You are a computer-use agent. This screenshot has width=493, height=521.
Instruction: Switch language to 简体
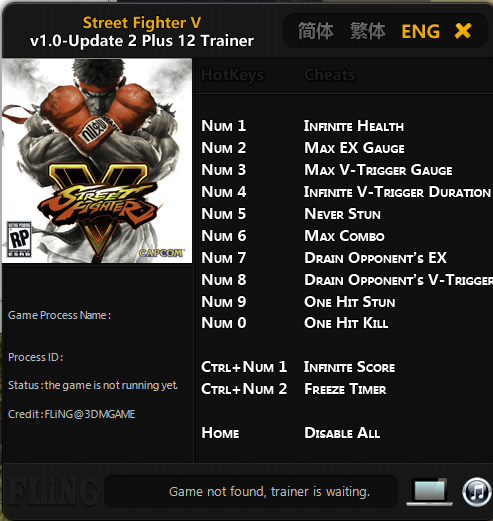point(315,31)
